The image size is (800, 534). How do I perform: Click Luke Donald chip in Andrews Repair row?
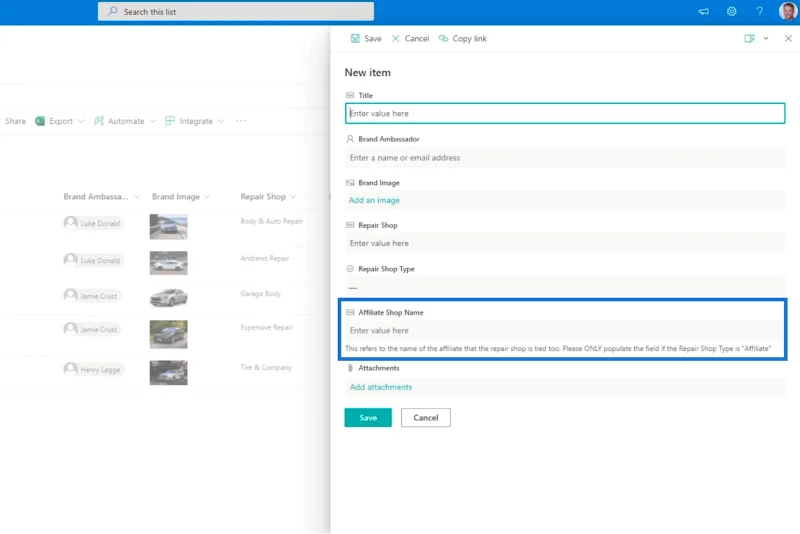point(93,260)
